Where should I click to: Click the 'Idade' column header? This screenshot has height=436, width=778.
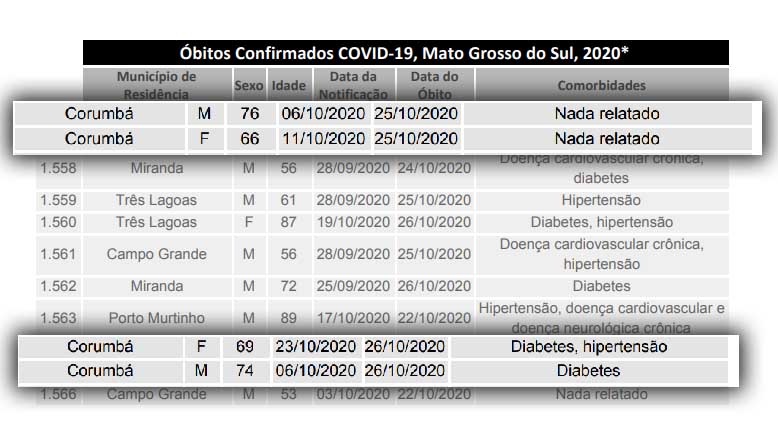tap(288, 85)
